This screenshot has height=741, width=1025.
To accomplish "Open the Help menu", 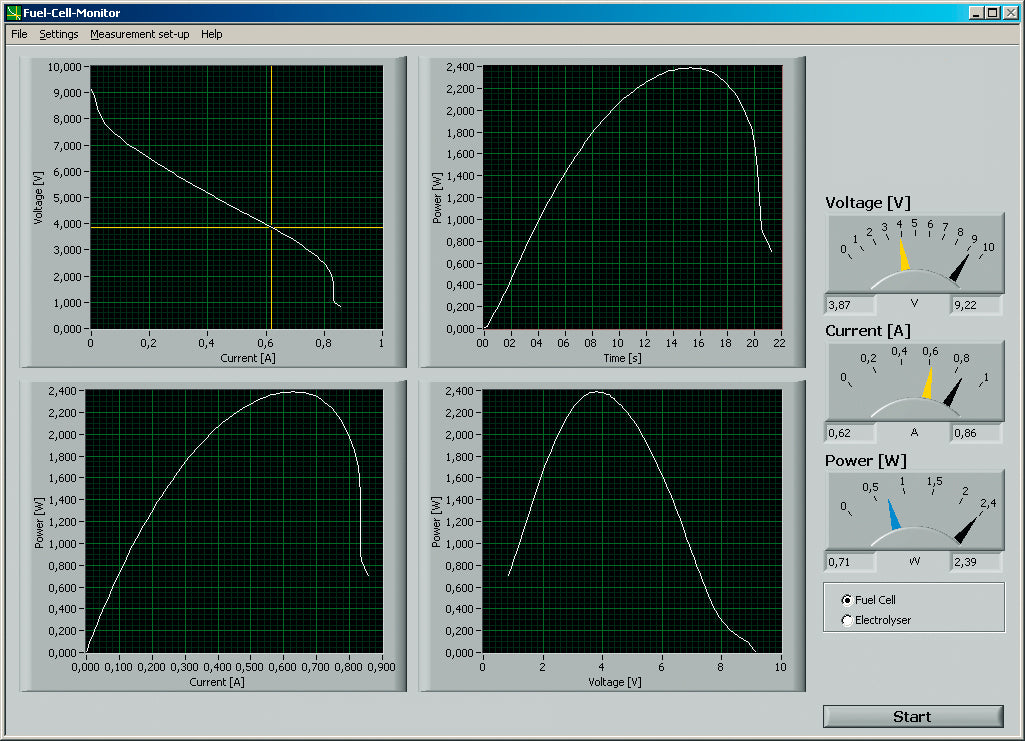I will (x=211, y=34).
